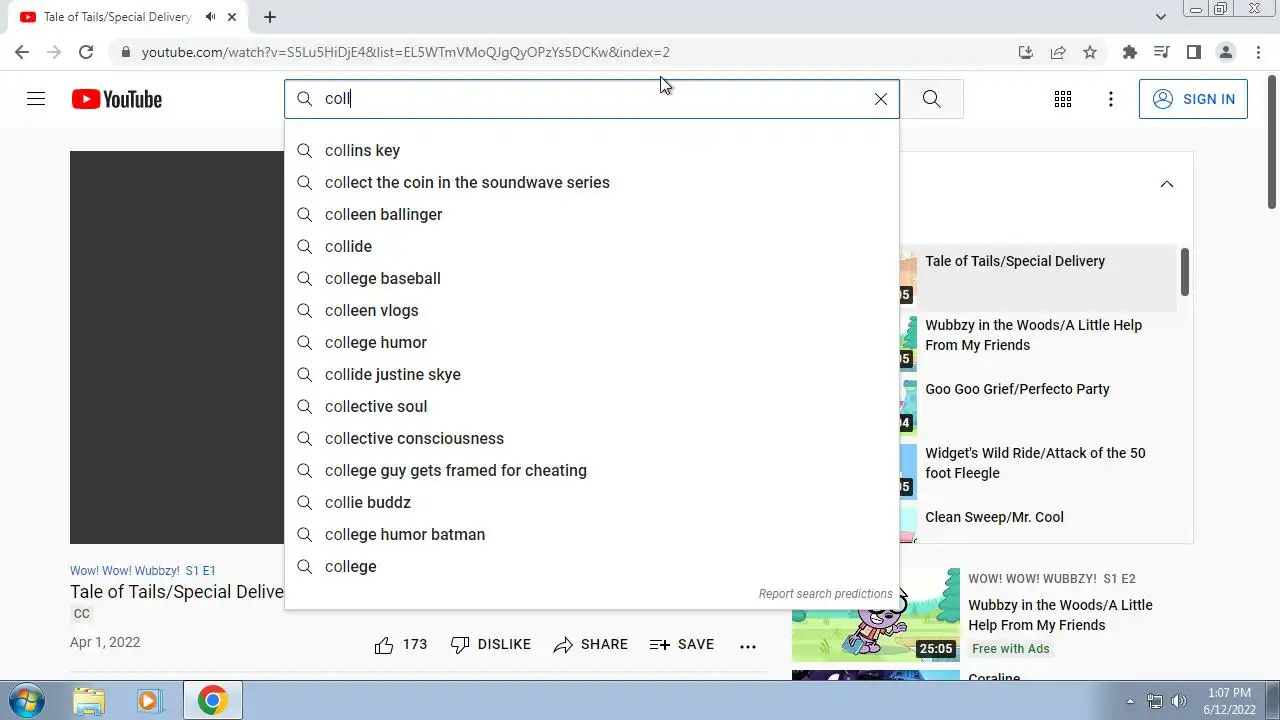Open more actions ellipsis under video

point(748,646)
